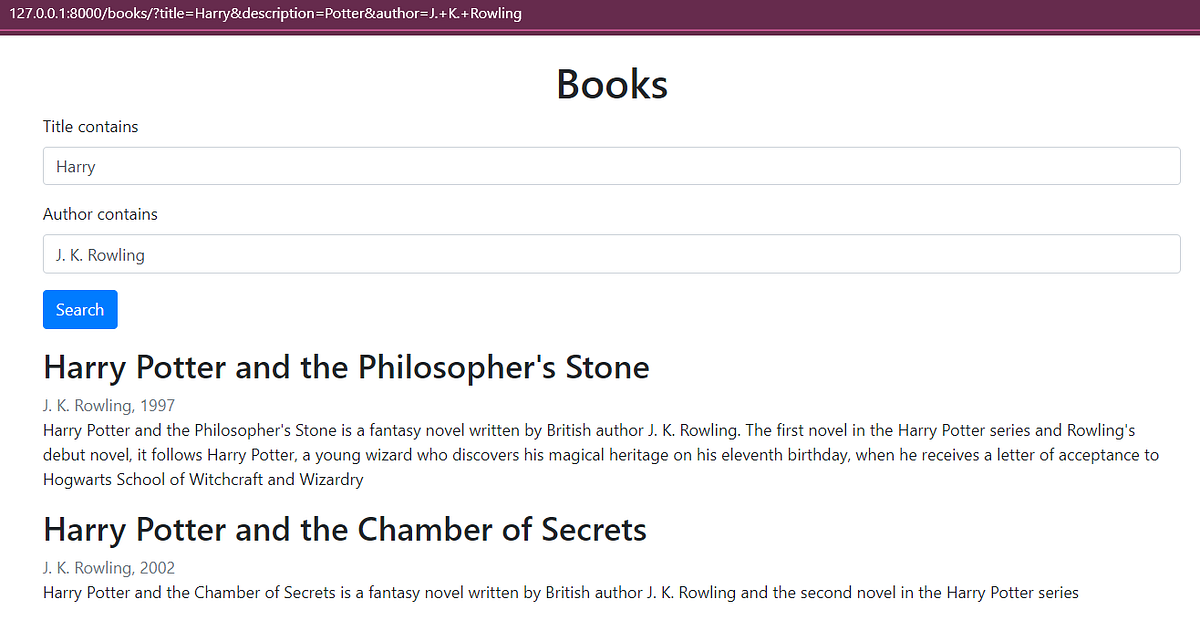Click the heading Harry Potter and the Chamber of Secrets
The image size is (1200, 630).
344,529
